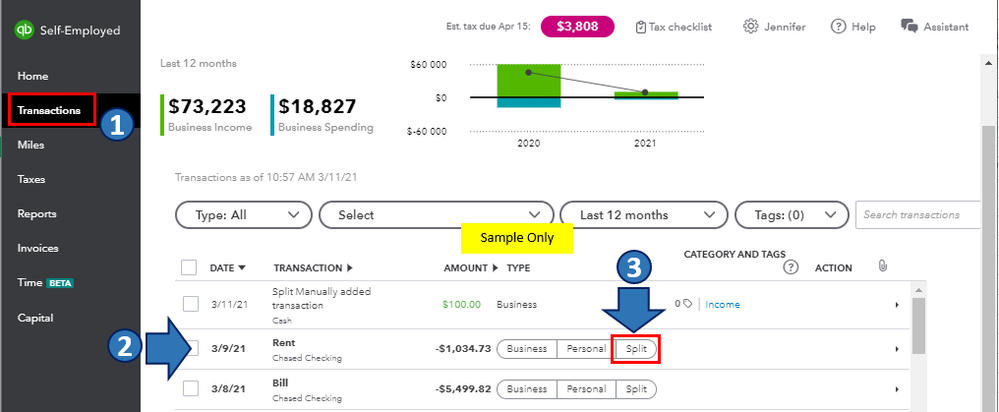
Task: Check the 3/8/21 Bill checkbox
Action: pyautogui.click(x=192, y=388)
